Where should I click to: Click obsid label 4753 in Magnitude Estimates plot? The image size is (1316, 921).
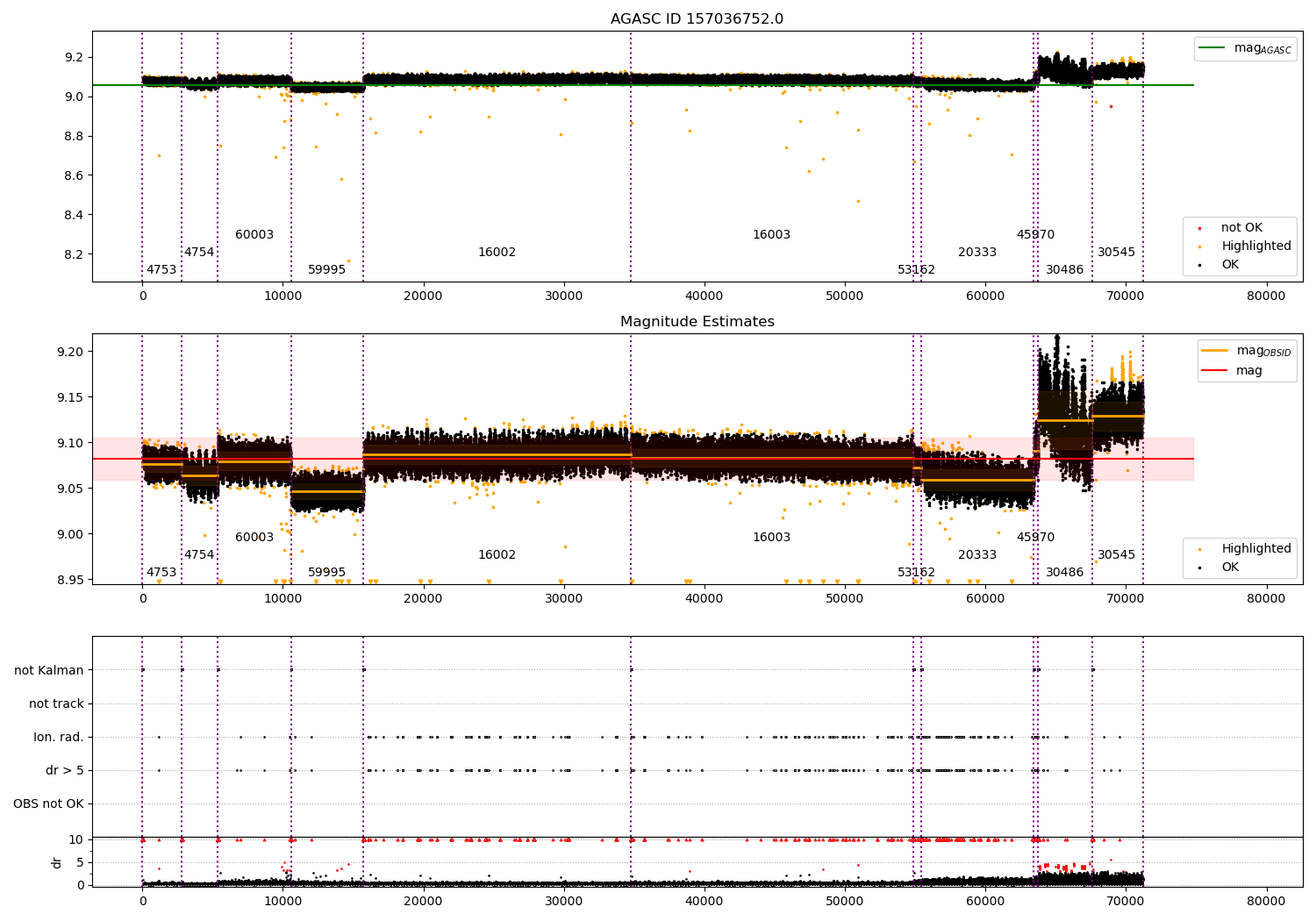coord(161,572)
